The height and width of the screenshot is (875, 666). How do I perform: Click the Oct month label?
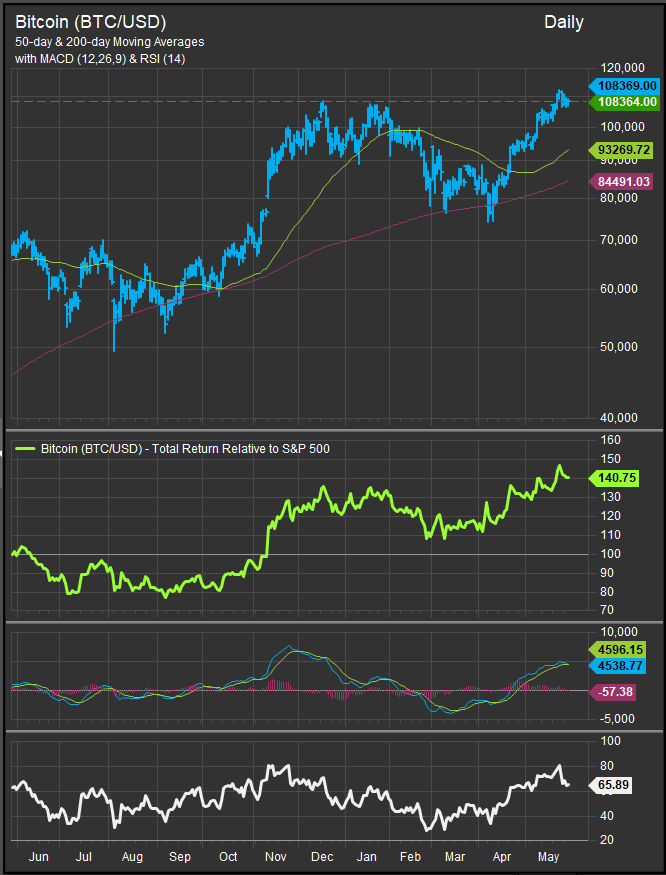[x=227, y=856]
